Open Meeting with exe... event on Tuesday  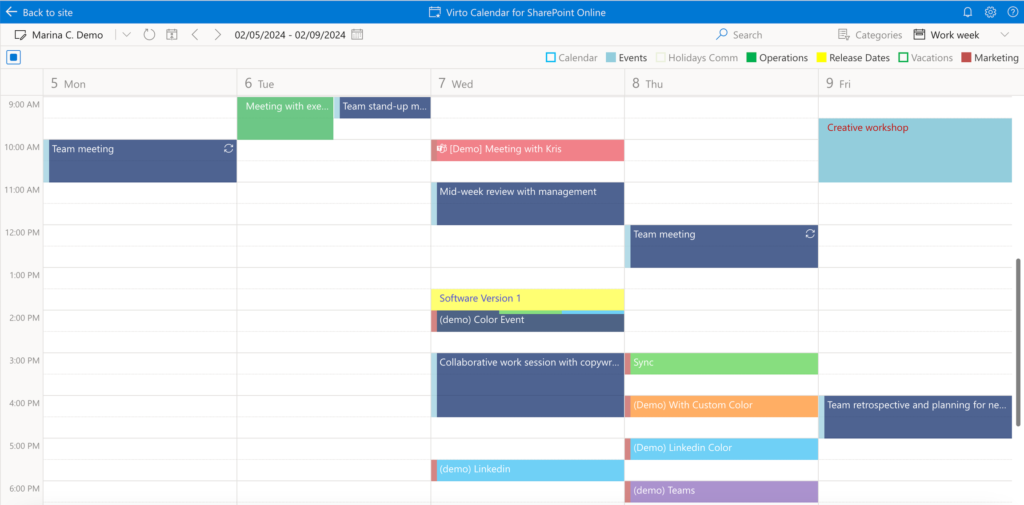point(285,118)
